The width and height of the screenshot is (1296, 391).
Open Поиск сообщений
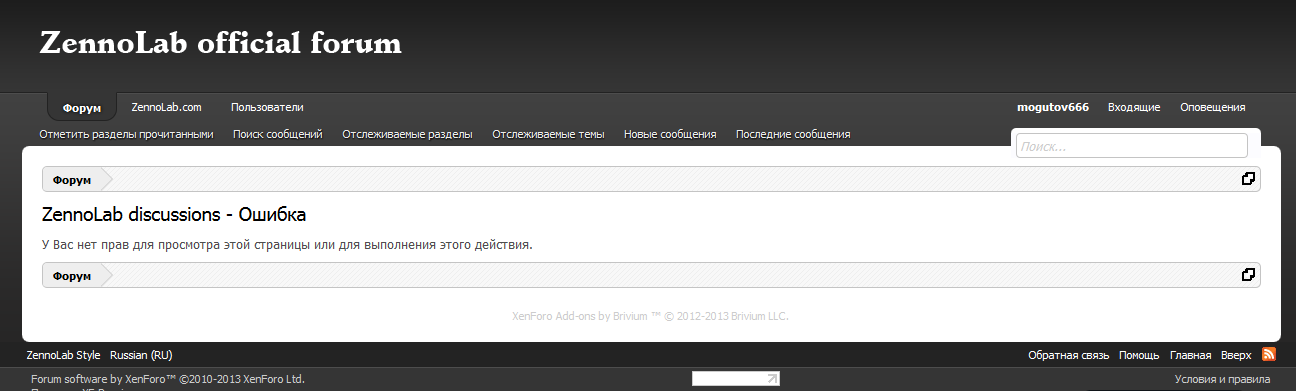point(278,134)
